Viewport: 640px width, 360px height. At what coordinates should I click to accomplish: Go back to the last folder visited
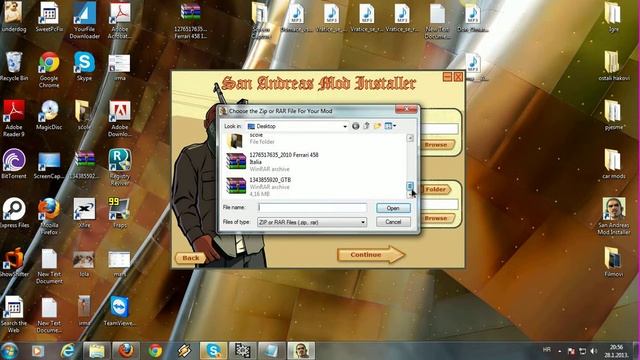click(x=356, y=126)
